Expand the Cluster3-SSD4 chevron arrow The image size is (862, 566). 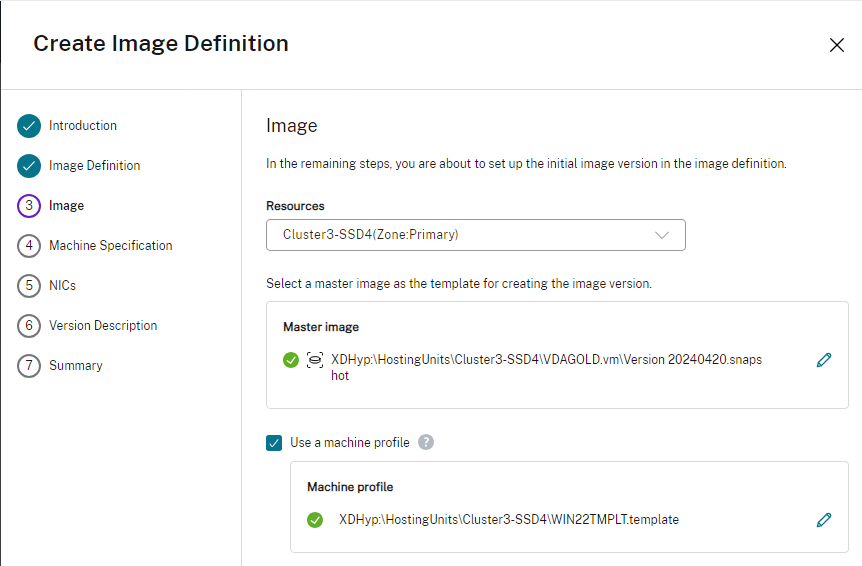(x=662, y=235)
